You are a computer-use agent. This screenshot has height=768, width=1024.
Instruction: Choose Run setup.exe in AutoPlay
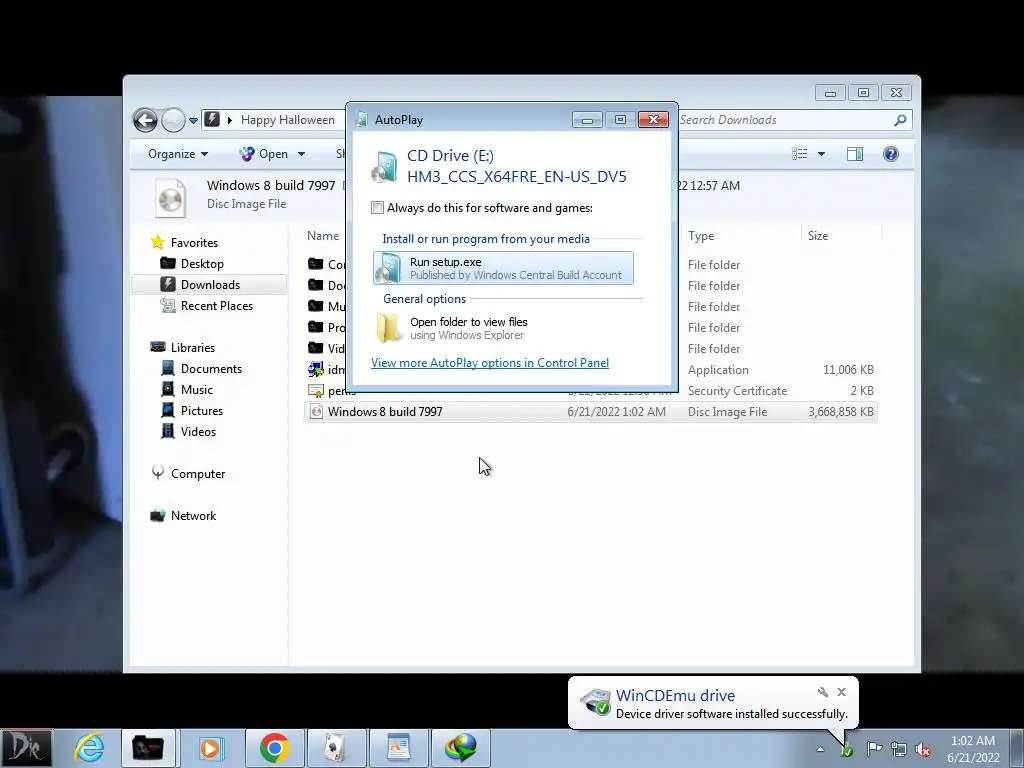pos(503,268)
